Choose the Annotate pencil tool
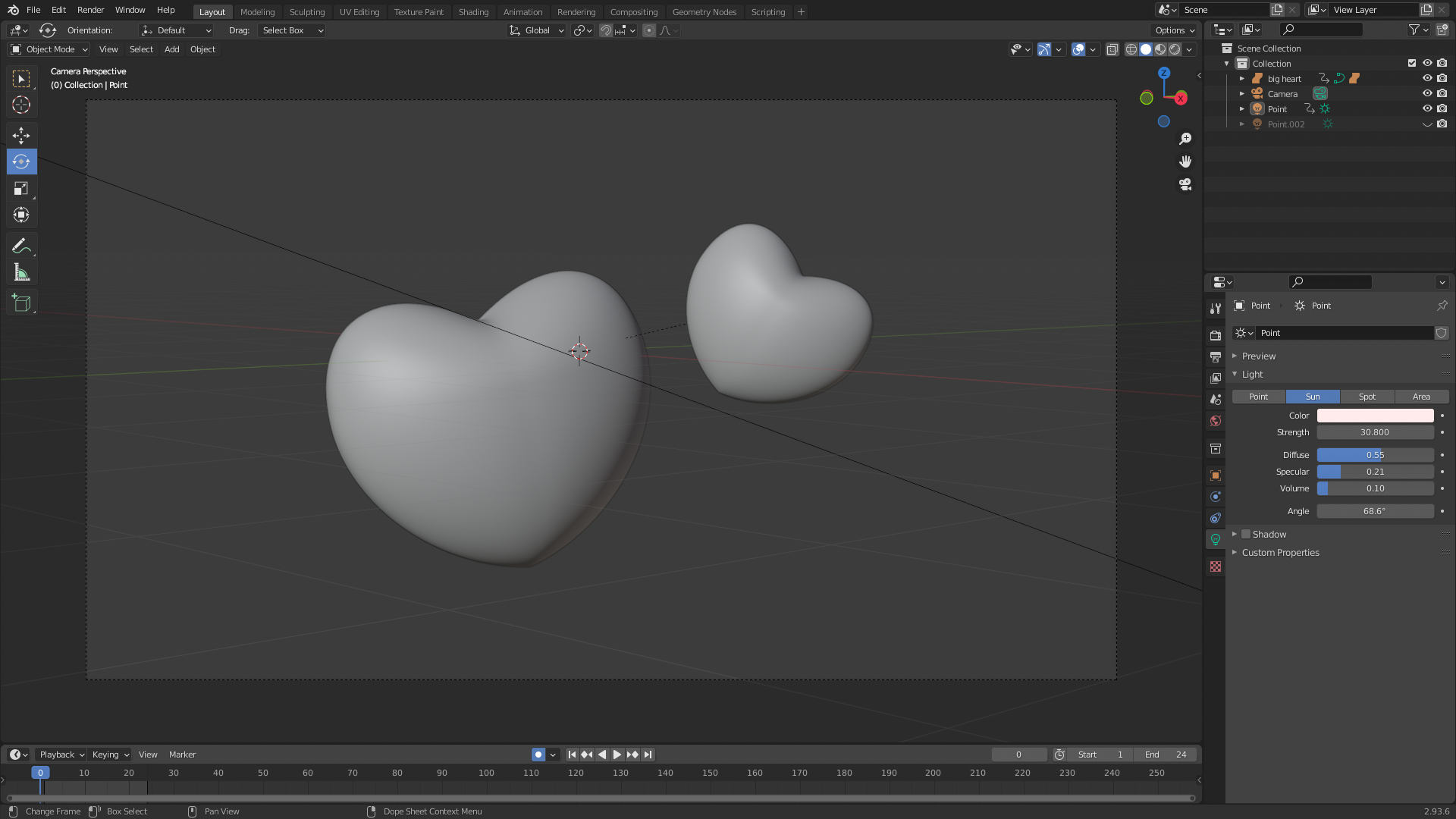The image size is (1456, 819). click(x=21, y=246)
